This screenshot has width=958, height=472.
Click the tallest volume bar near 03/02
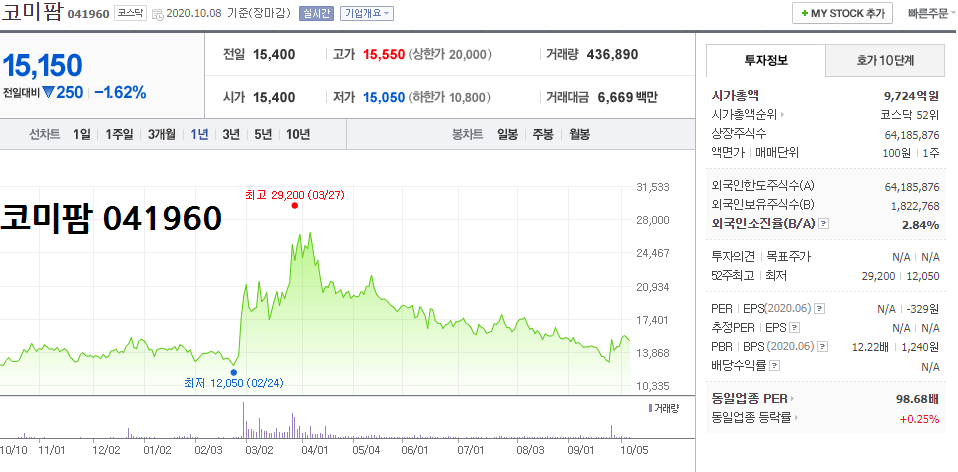243,420
